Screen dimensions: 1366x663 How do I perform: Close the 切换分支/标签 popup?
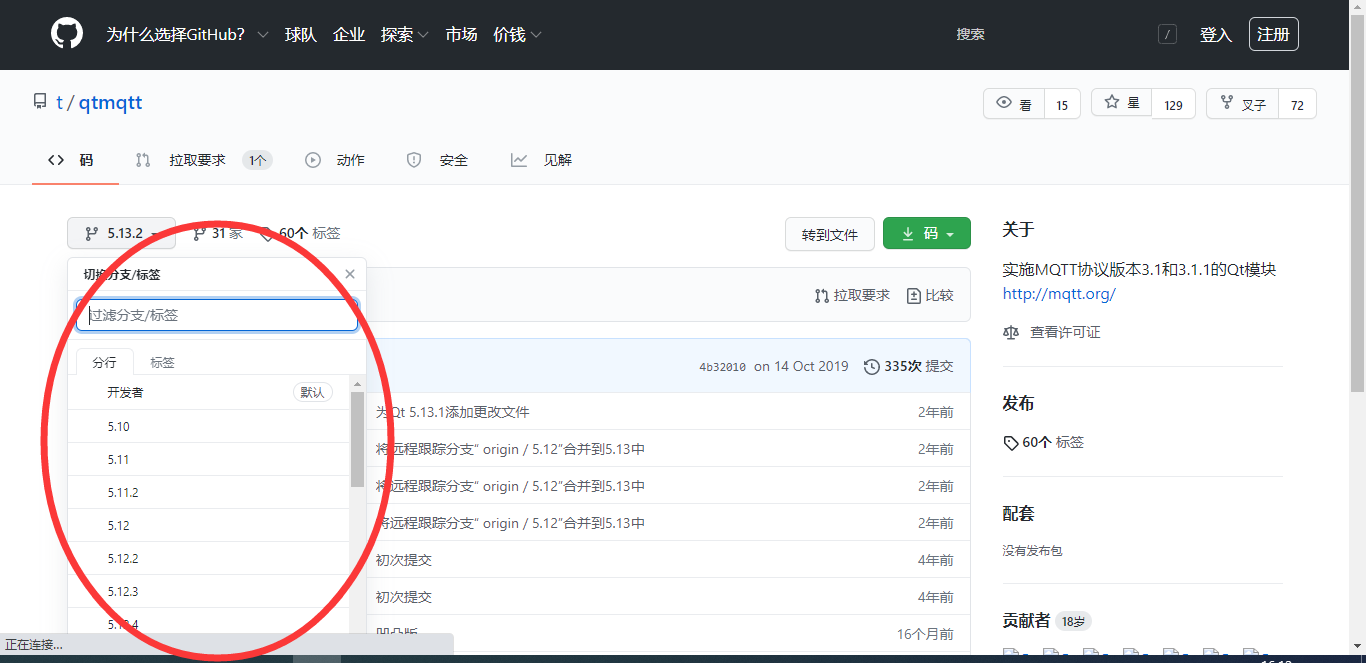click(350, 274)
